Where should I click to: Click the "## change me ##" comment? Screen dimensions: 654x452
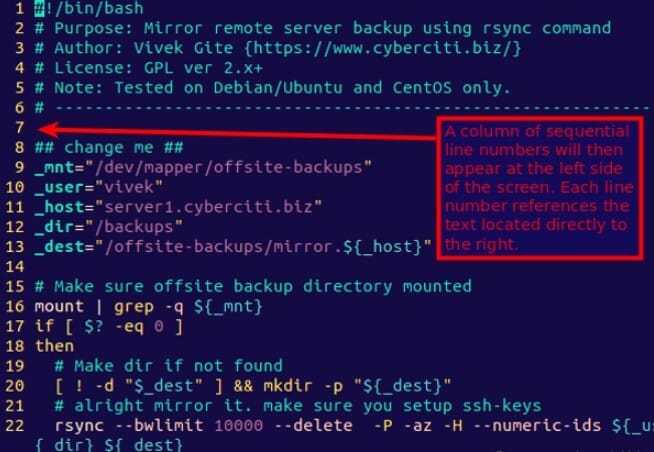pyautogui.click(x=109, y=148)
